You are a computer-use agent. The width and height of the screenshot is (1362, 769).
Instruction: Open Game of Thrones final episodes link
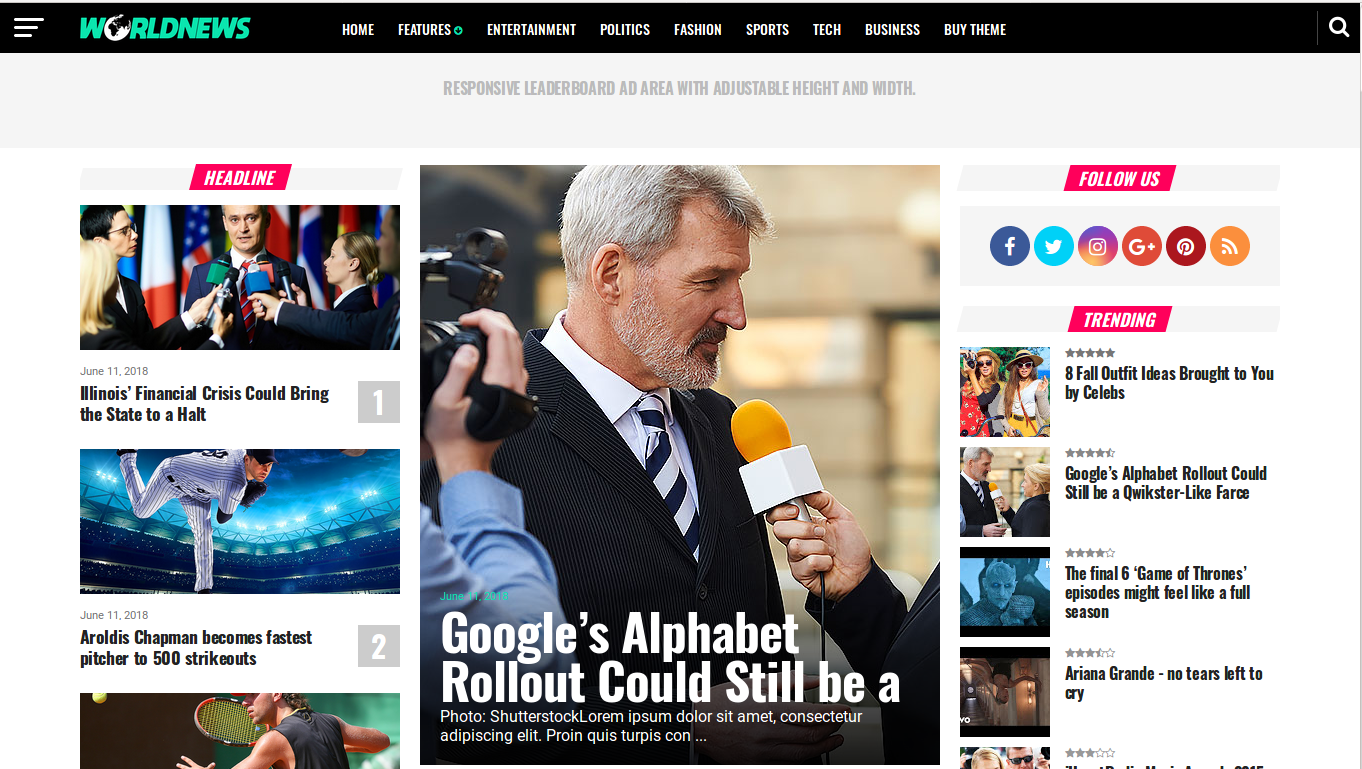pyautogui.click(x=1158, y=592)
